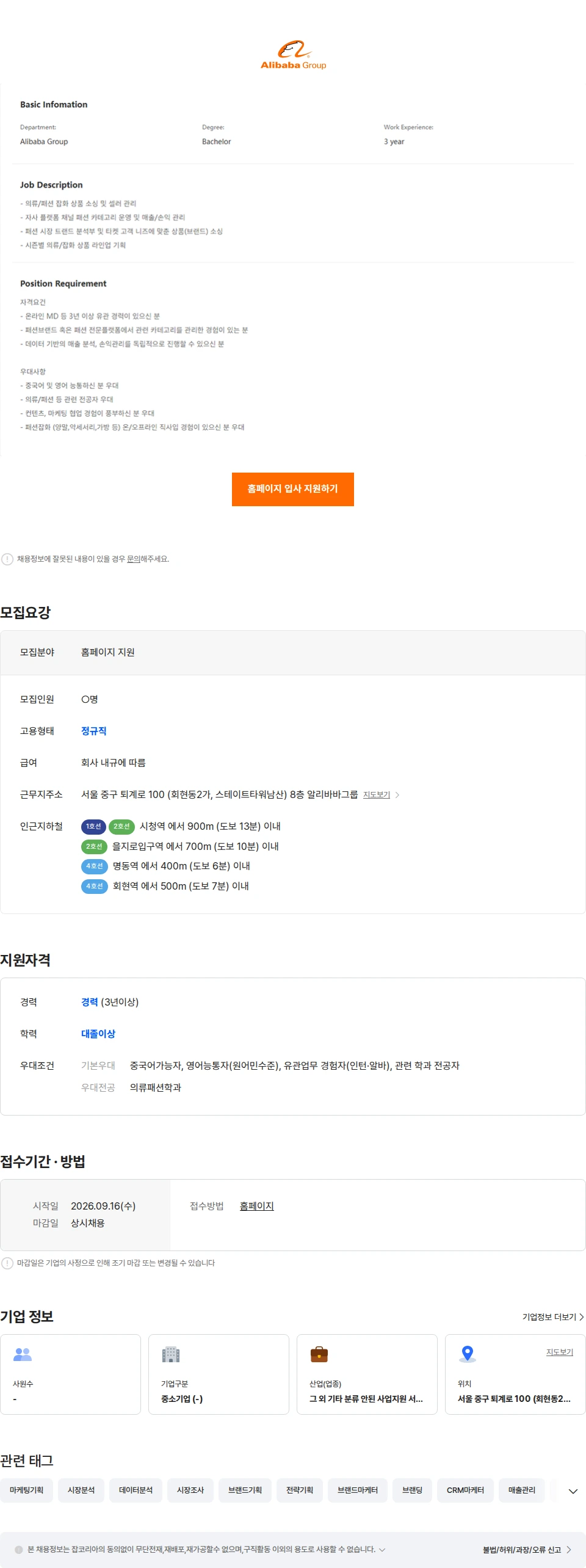586x1568 pixels.
Task: Select the 전략기획 tag
Action: (300, 1490)
